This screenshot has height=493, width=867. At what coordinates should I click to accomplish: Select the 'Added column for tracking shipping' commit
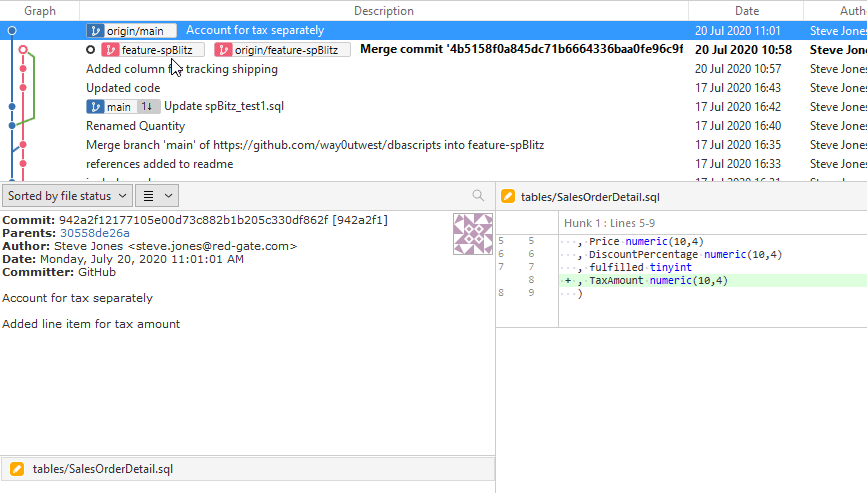click(x=182, y=69)
